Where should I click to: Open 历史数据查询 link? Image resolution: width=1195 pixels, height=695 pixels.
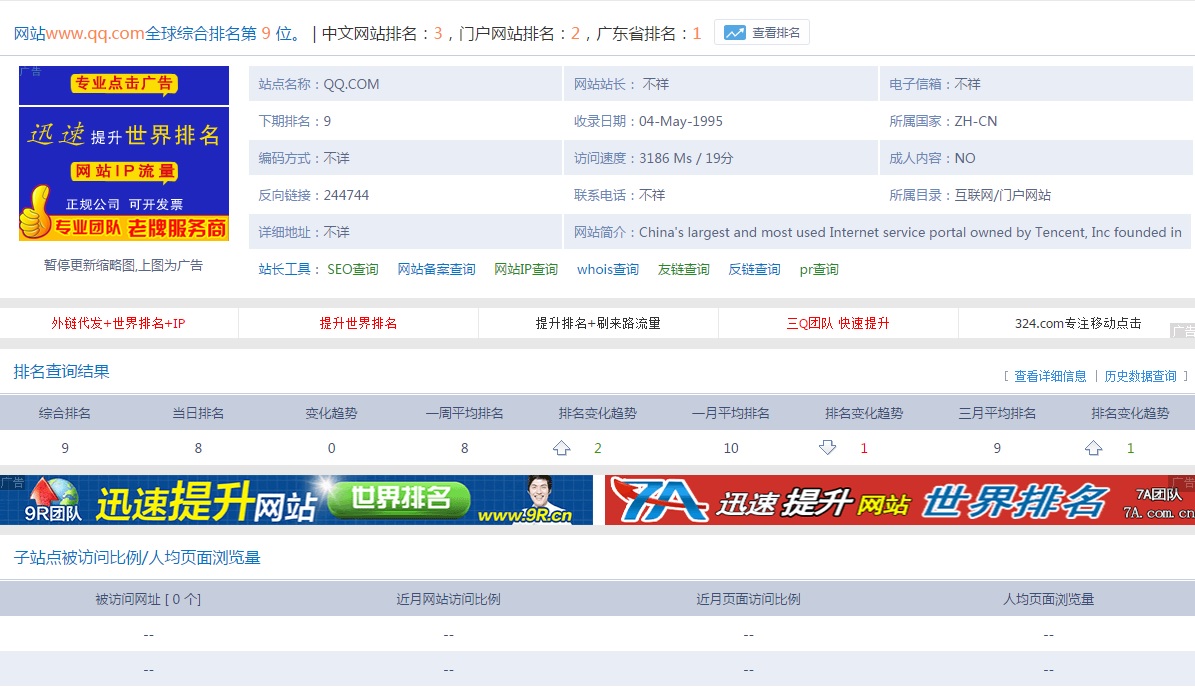(x=1140, y=377)
